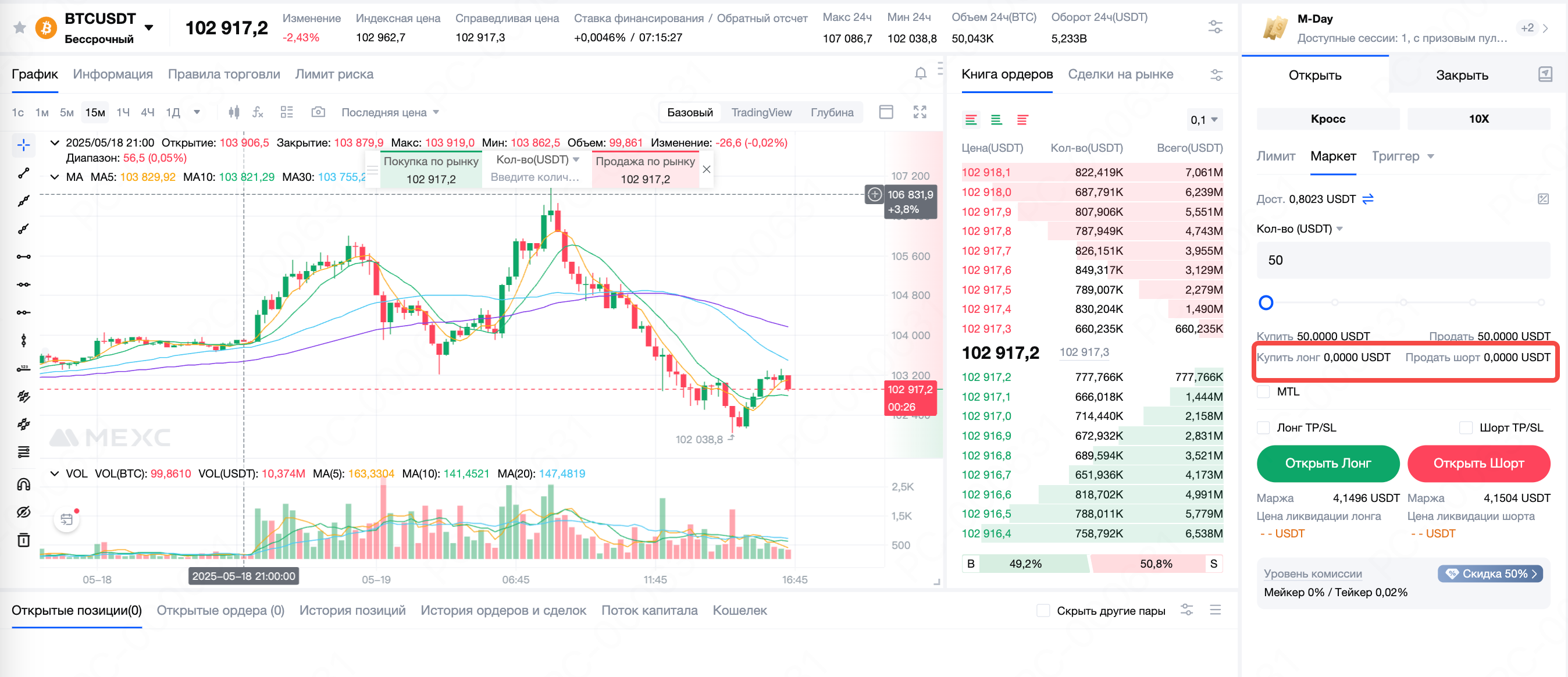Image resolution: width=1568 pixels, height=677 pixels.
Task: Click the middle 50% point on amount slider
Action: [x=1403, y=302]
